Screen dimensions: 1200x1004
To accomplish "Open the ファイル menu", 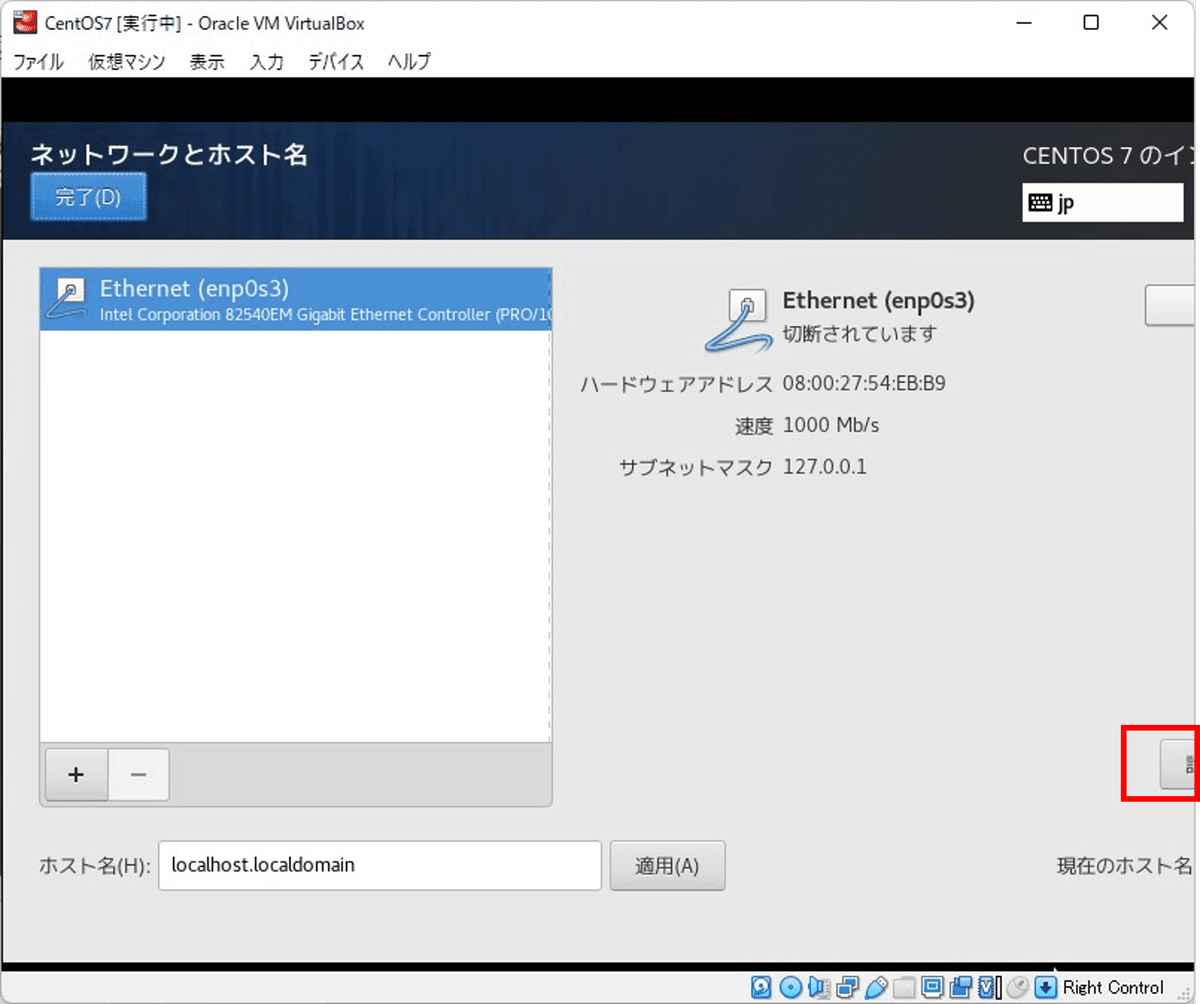I will pos(39,62).
